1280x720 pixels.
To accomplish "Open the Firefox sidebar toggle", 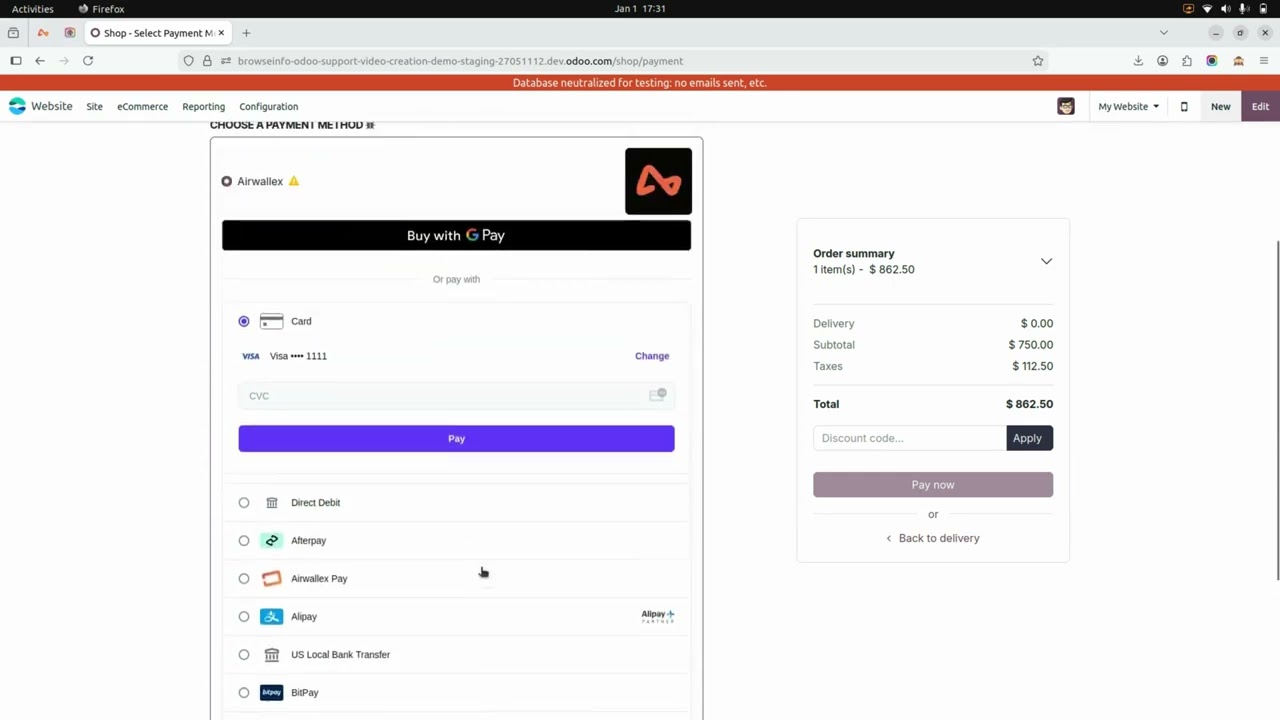I will pos(16,61).
